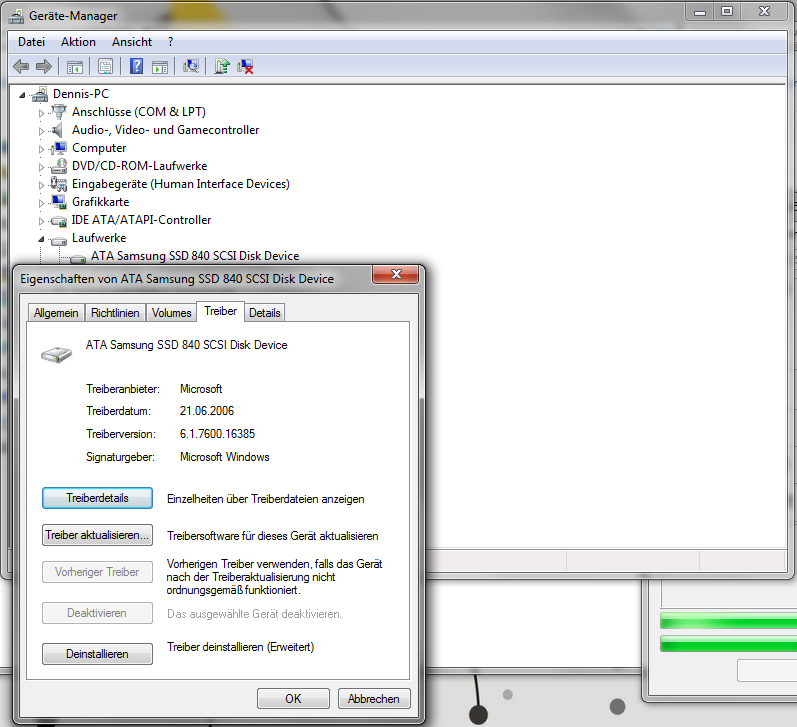Cancel the dialog with Abbrechen

(374, 699)
